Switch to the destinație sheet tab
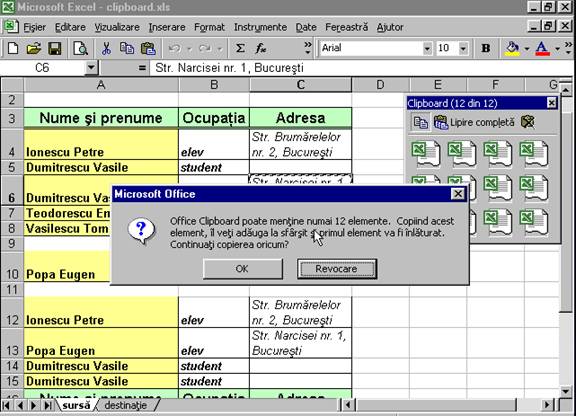The image size is (576, 416). (126, 405)
